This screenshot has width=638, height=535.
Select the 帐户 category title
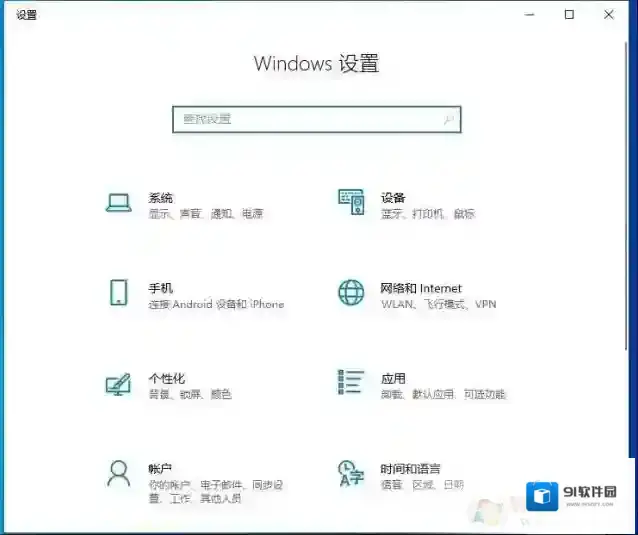pyautogui.click(x=161, y=468)
